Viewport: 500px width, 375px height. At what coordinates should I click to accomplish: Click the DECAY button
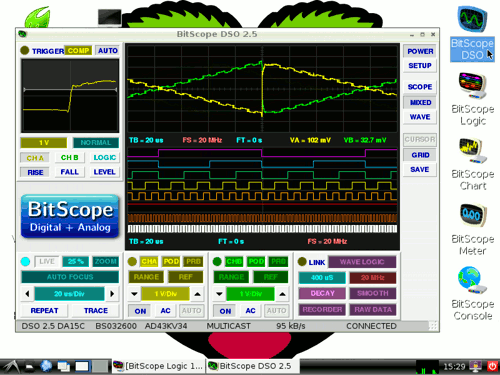(322, 293)
